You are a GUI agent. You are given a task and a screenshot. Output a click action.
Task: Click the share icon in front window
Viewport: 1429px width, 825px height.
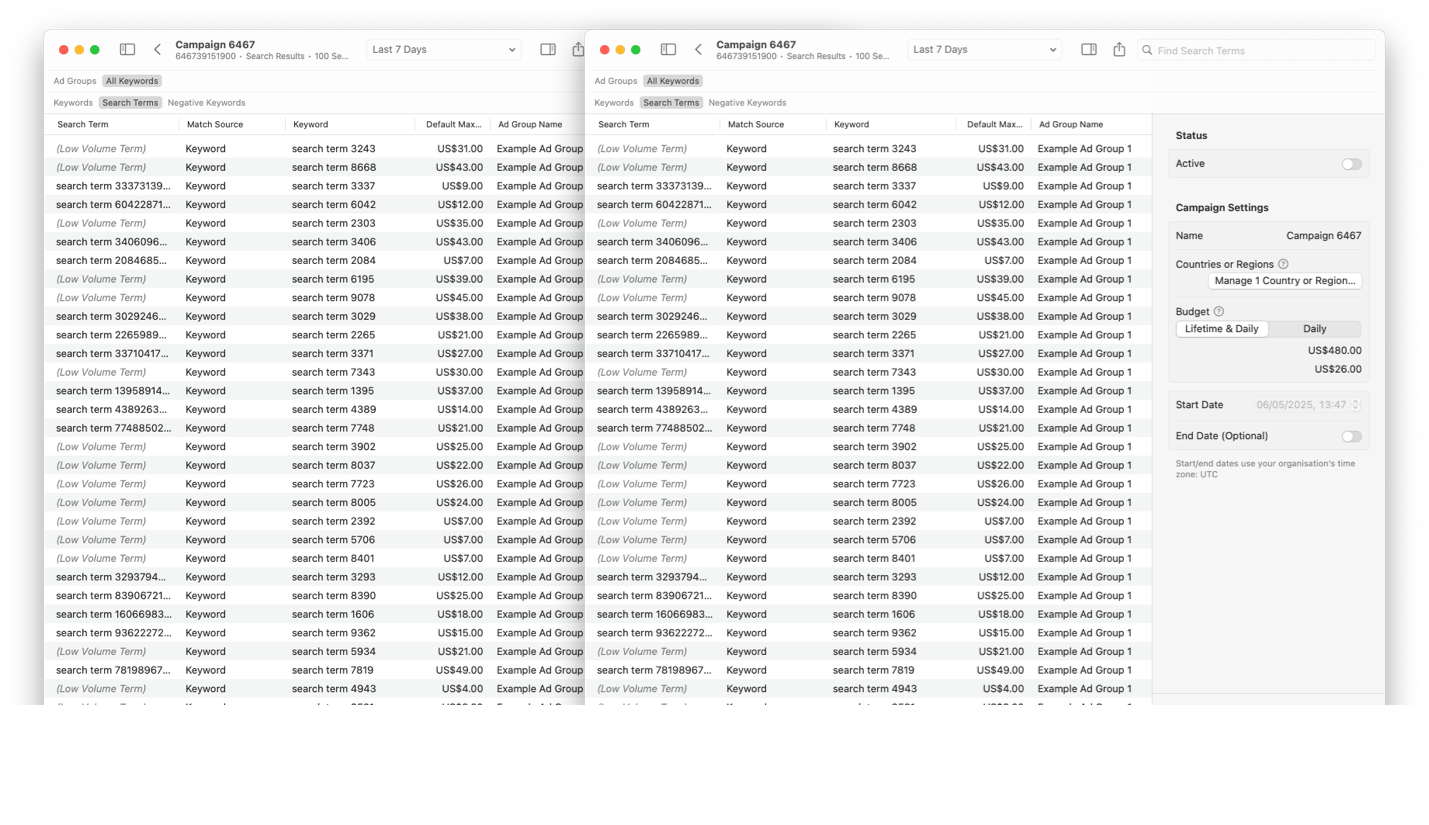(x=1119, y=49)
